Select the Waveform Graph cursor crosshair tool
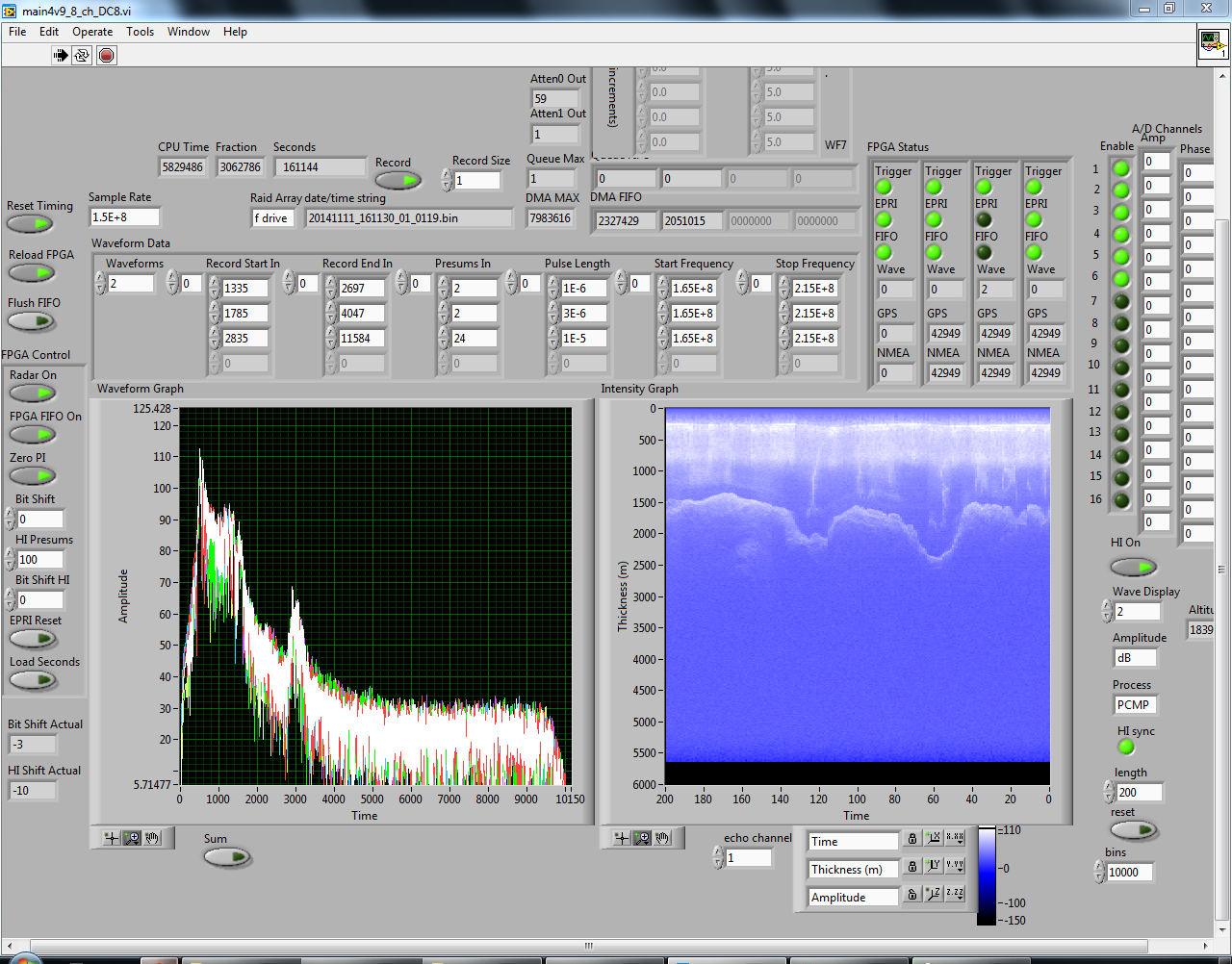The height and width of the screenshot is (964, 1232). point(112,838)
